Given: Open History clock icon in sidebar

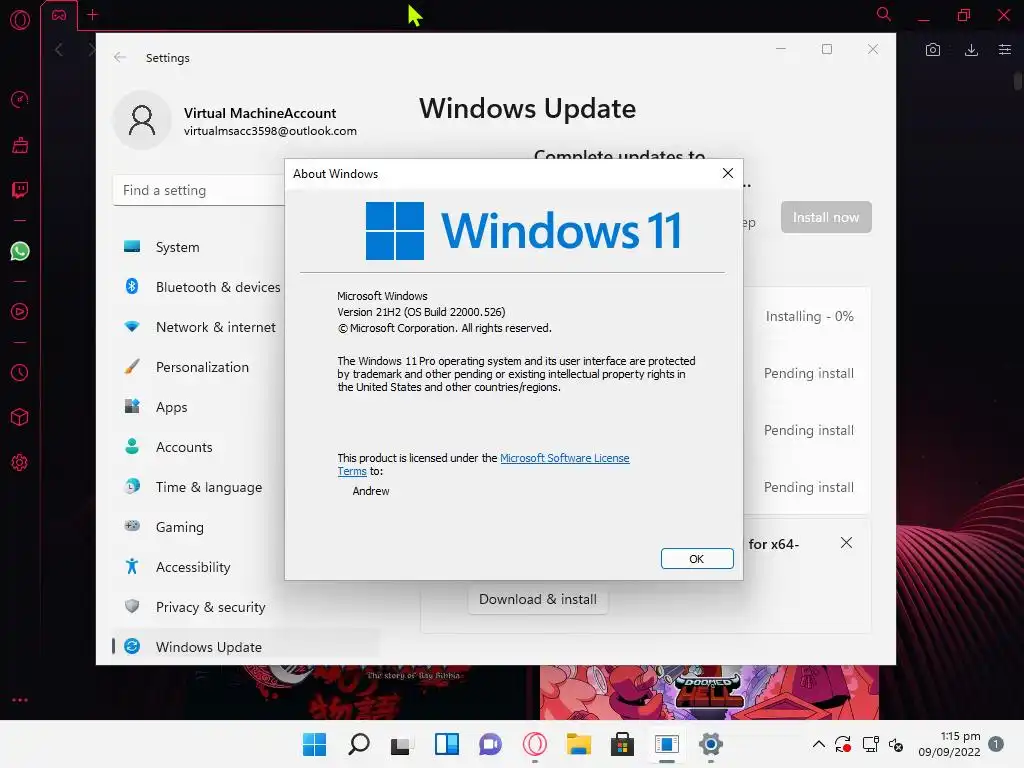Looking at the screenshot, I should click(x=20, y=373).
